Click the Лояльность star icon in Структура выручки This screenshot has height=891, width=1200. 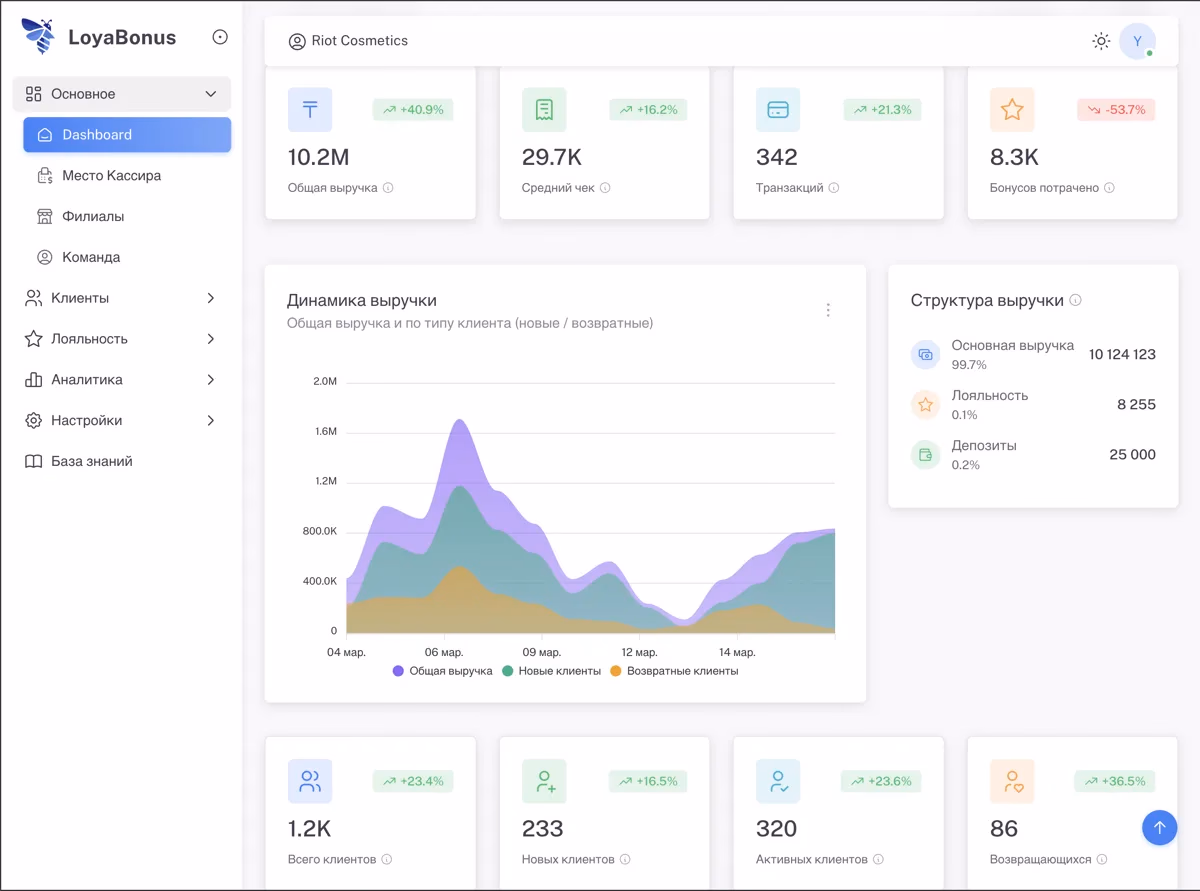pos(926,404)
